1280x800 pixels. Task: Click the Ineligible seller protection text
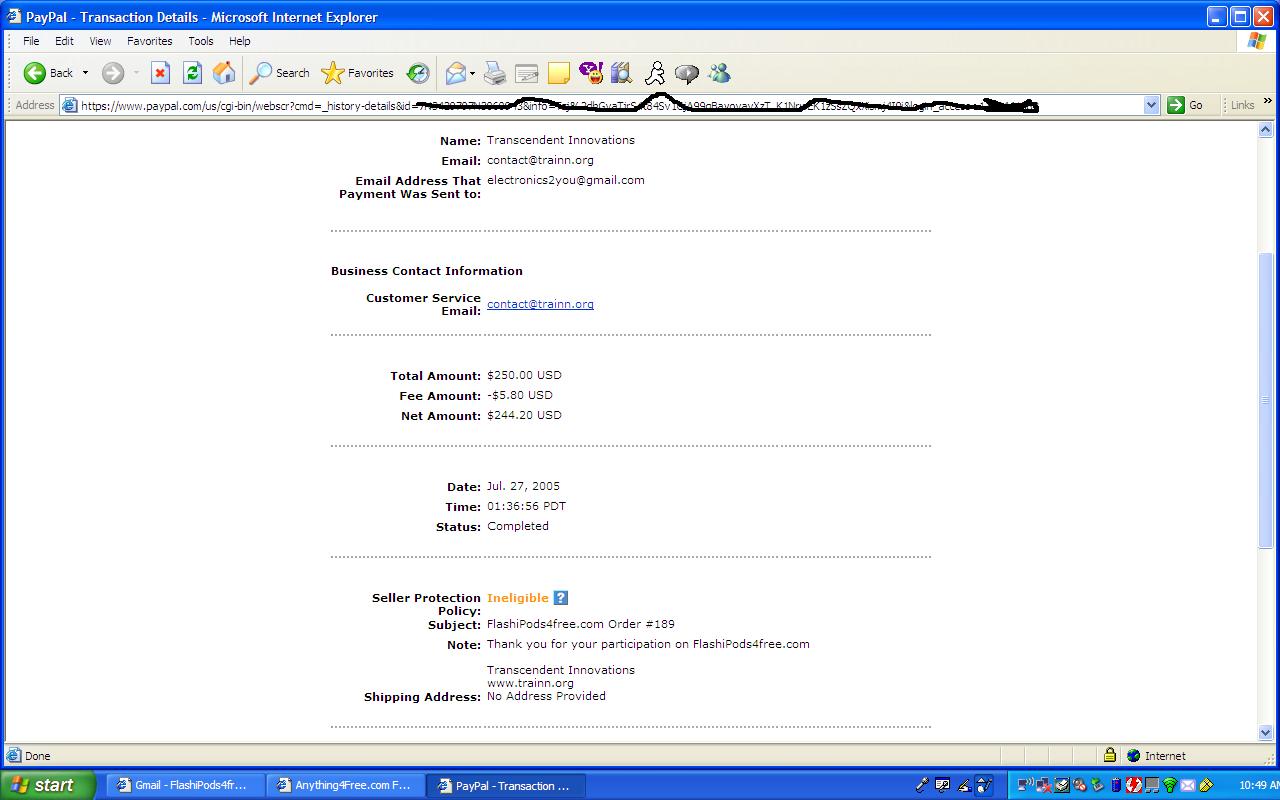coord(517,598)
